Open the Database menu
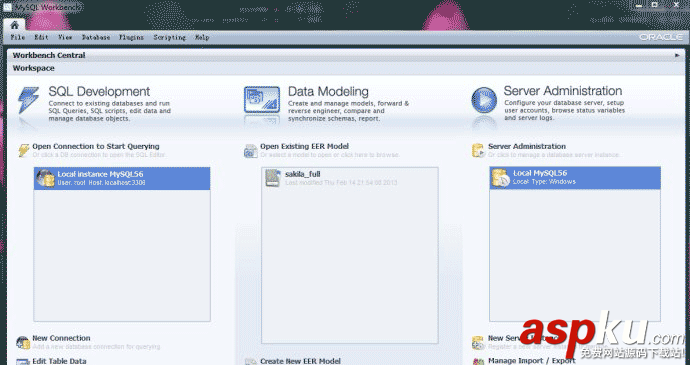This screenshot has width=690, height=365. (96, 37)
